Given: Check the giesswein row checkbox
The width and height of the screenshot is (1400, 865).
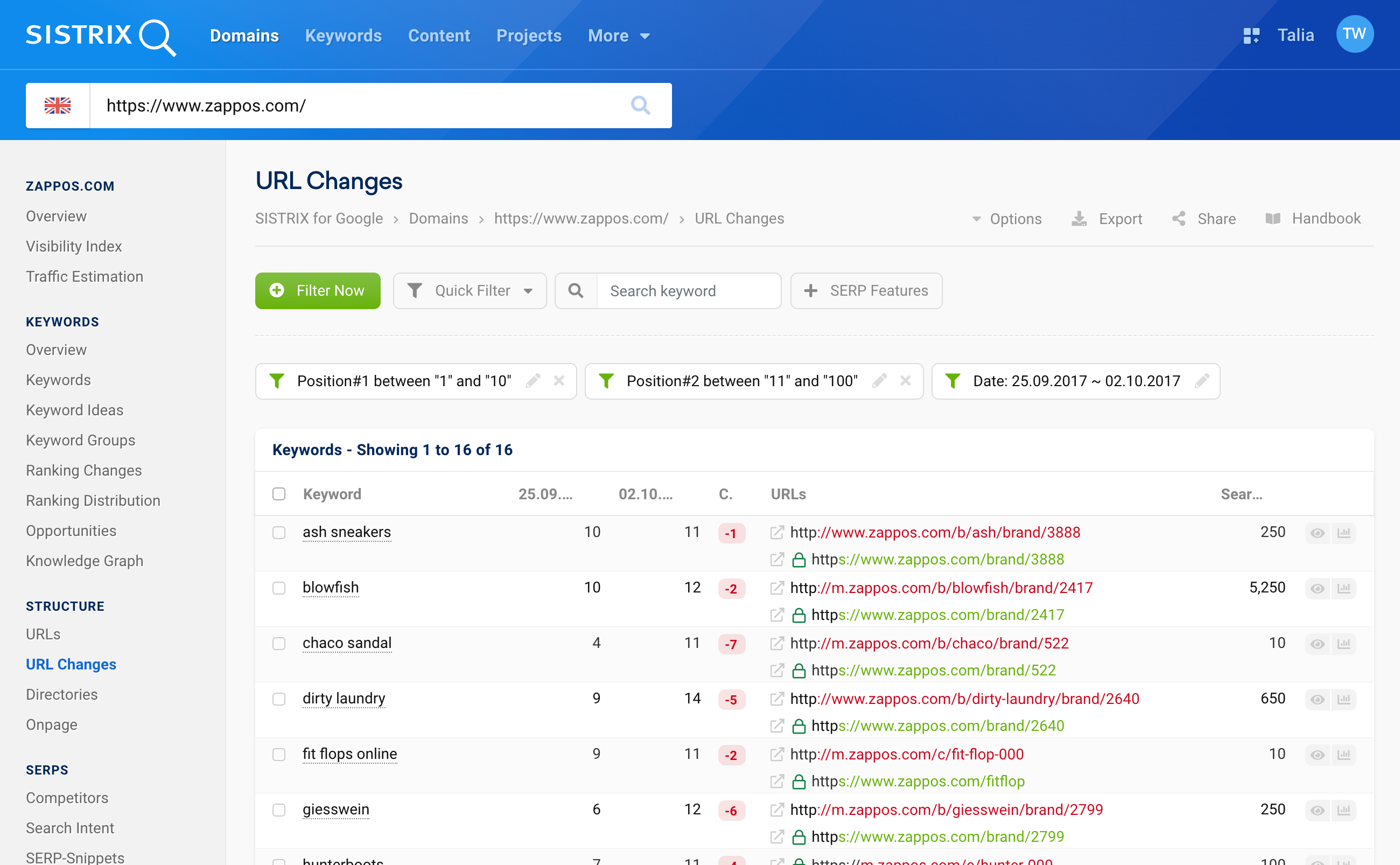Looking at the screenshot, I should [279, 810].
